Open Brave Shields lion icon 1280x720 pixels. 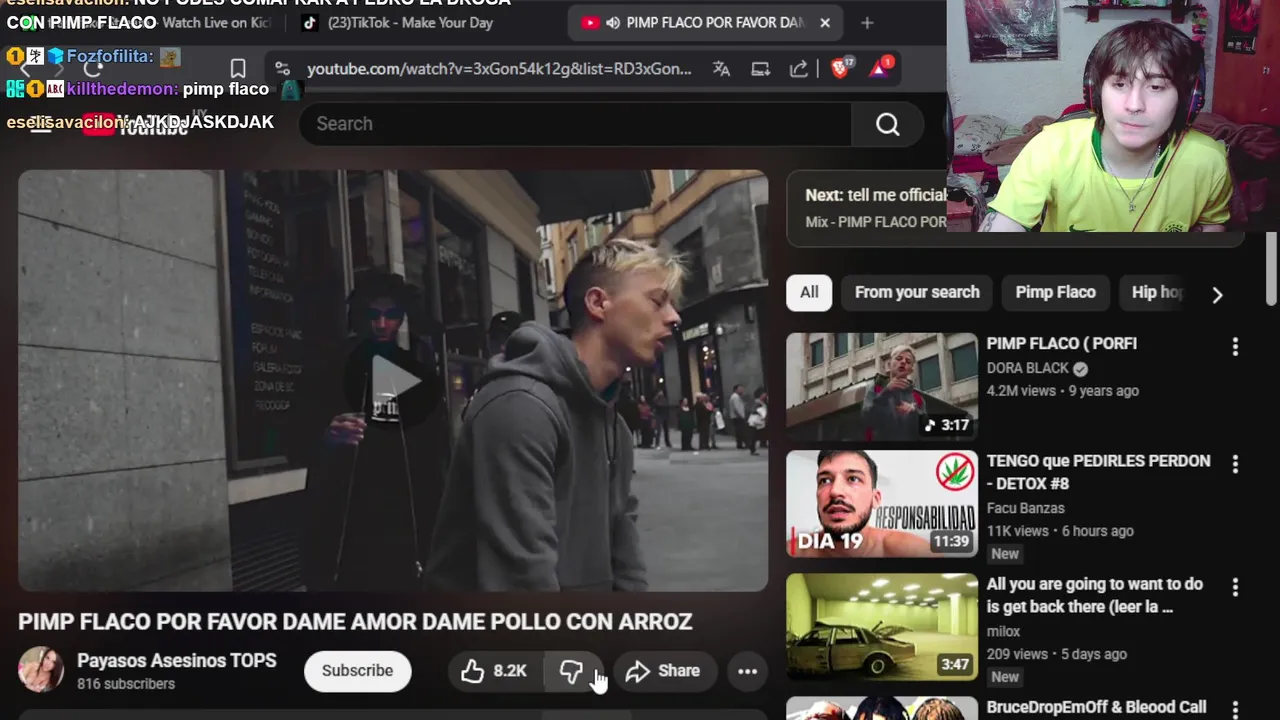click(840, 68)
